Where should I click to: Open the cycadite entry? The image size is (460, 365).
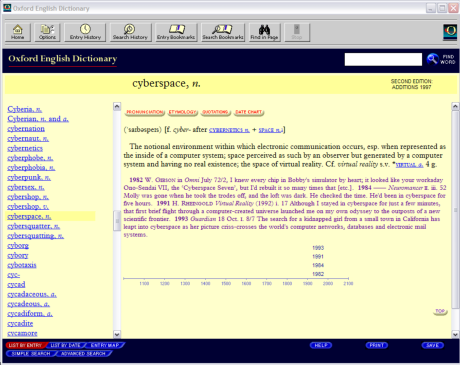20,323
